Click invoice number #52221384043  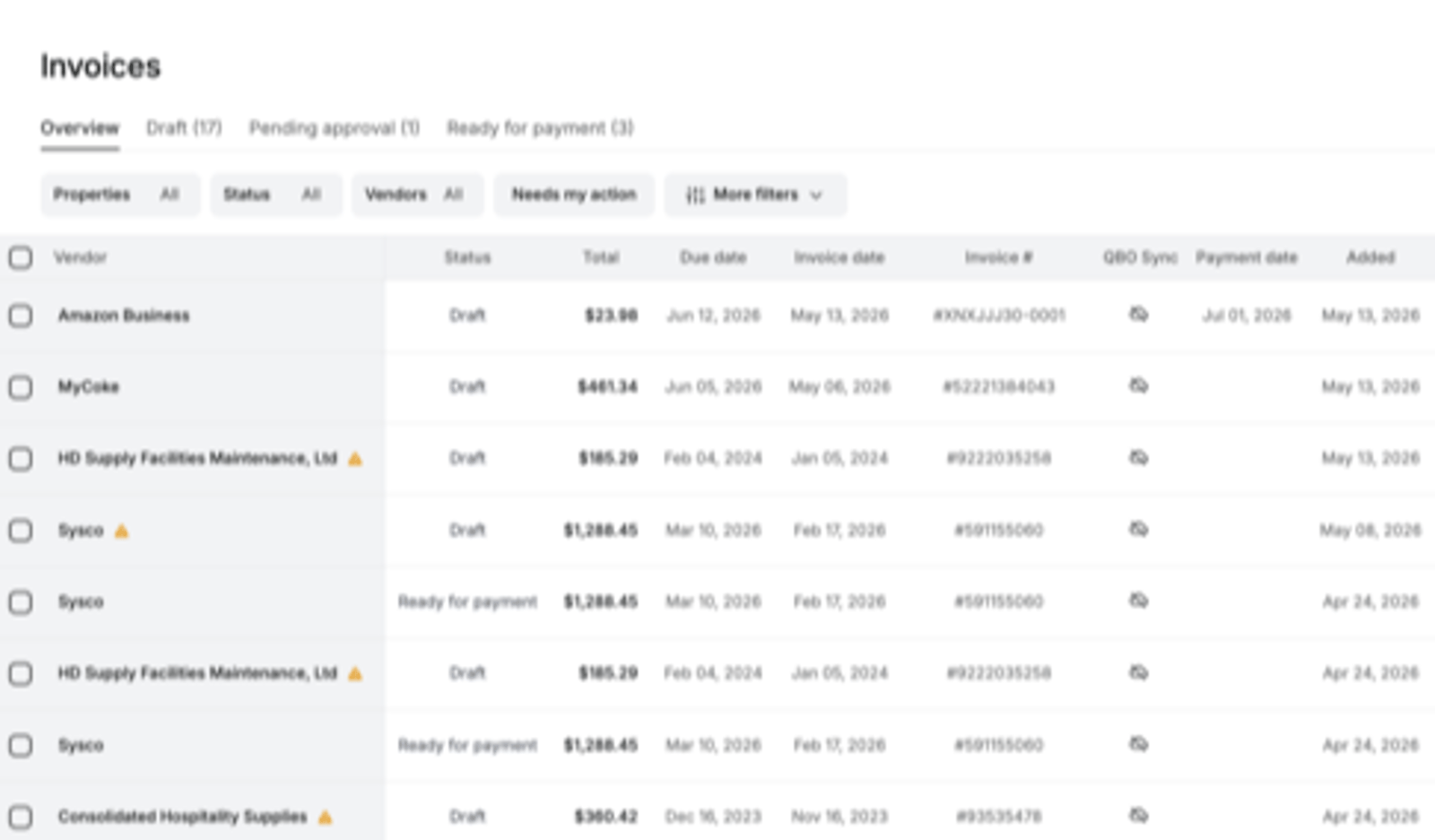click(999, 387)
